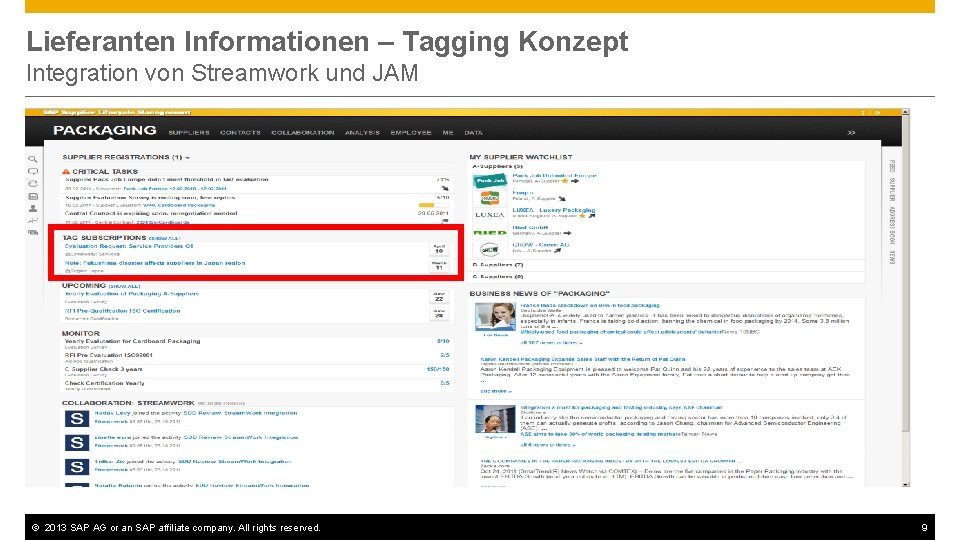Screen dimensions: 960x540
Task: Open the ME menu item
Action: coord(448,133)
